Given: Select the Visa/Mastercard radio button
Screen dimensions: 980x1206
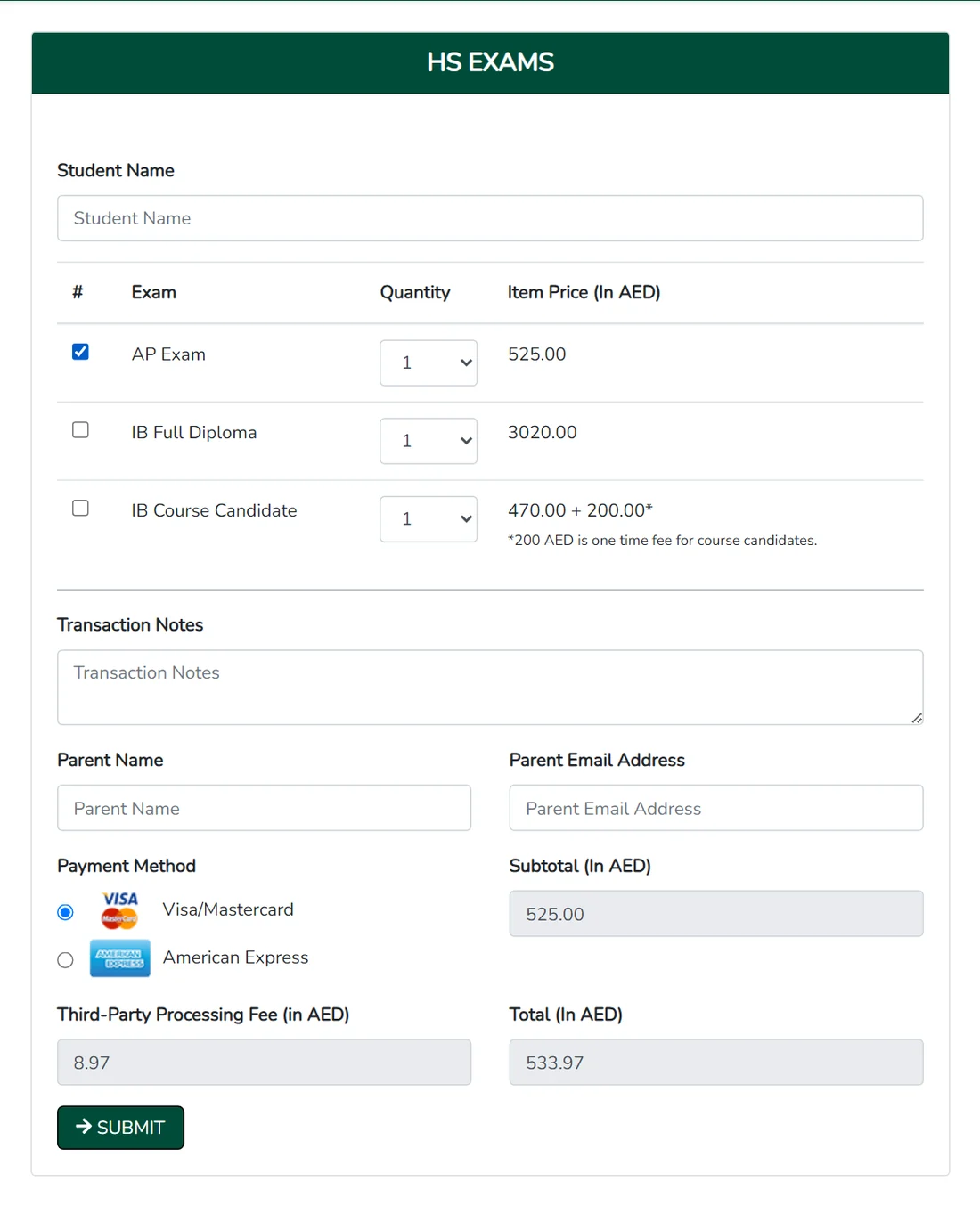Looking at the screenshot, I should (65, 912).
